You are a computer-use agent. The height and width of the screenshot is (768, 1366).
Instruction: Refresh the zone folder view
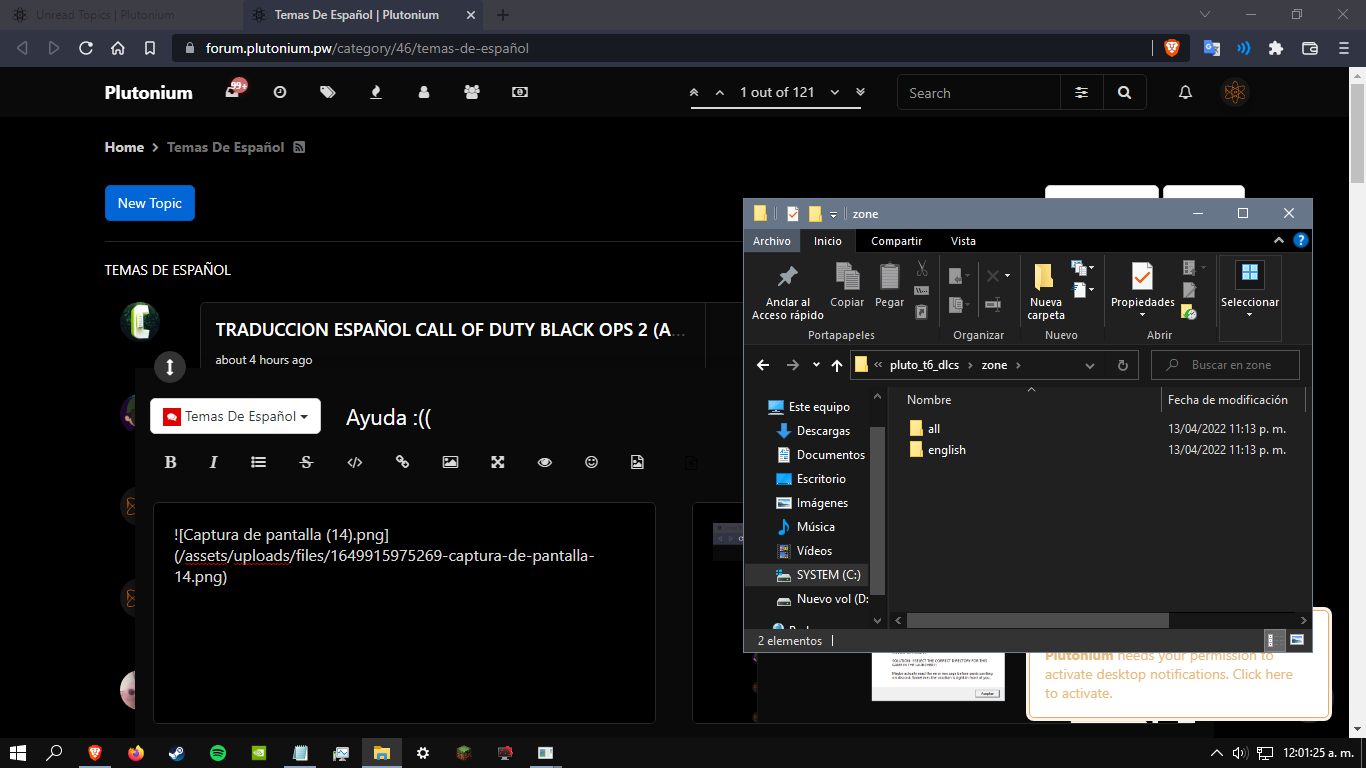(1122, 365)
